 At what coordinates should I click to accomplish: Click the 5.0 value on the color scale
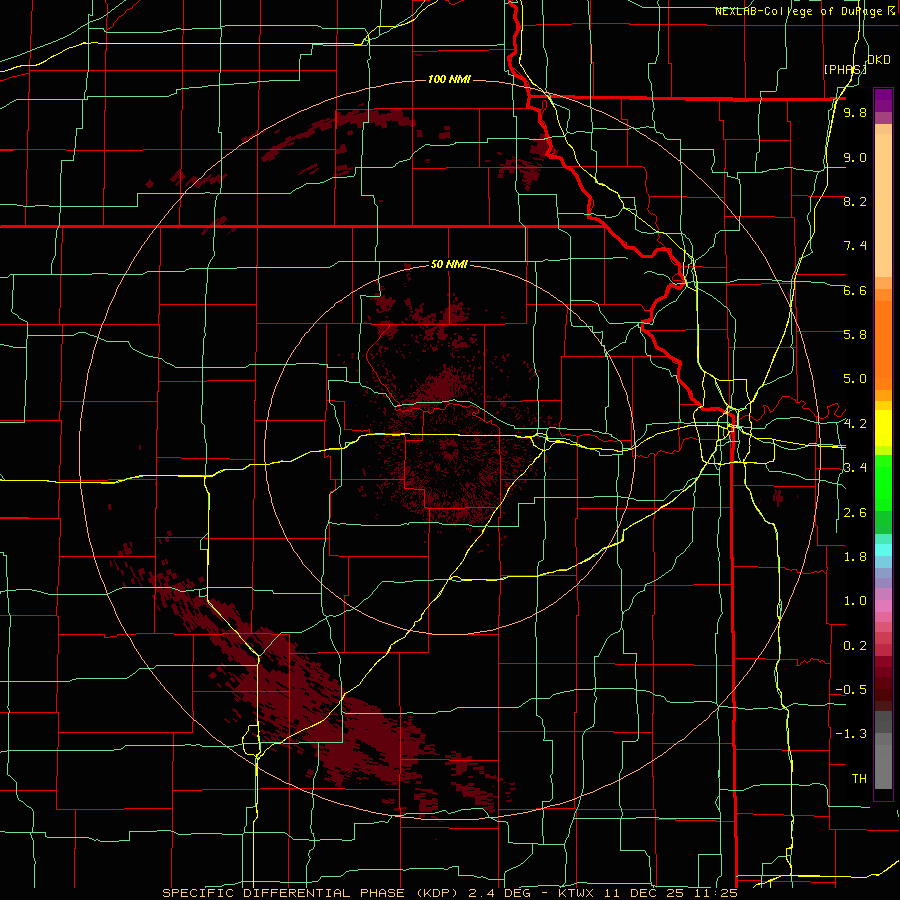coord(855,379)
